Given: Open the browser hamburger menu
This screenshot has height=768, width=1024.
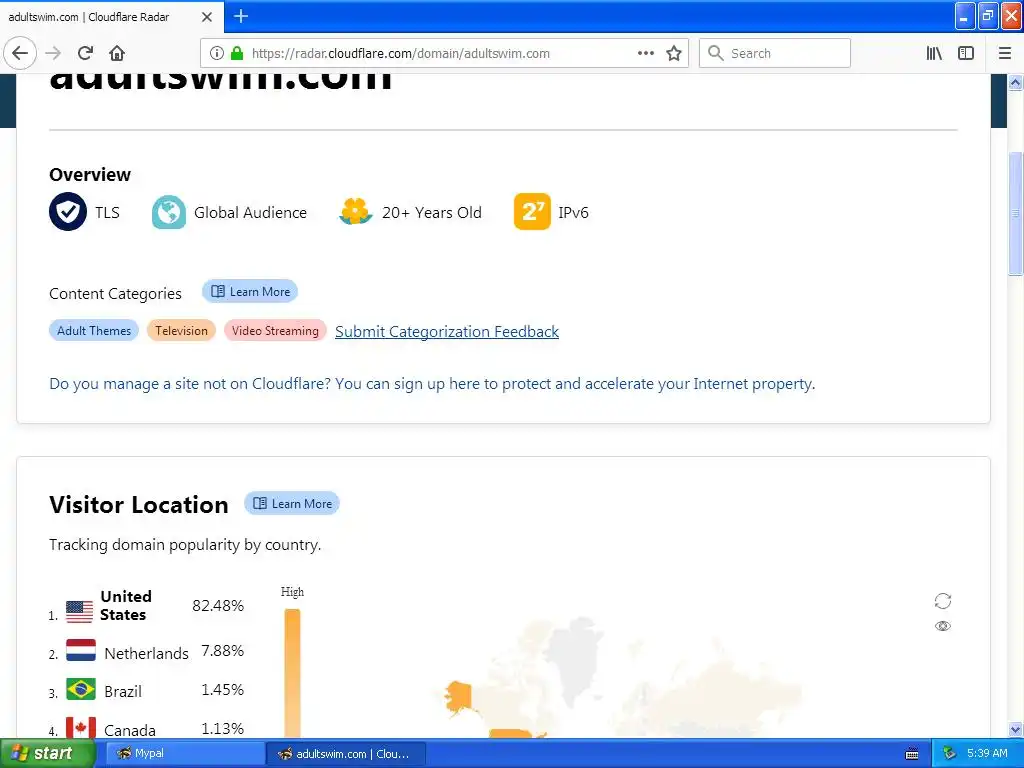Looking at the screenshot, I should (x=1005, y=53).
